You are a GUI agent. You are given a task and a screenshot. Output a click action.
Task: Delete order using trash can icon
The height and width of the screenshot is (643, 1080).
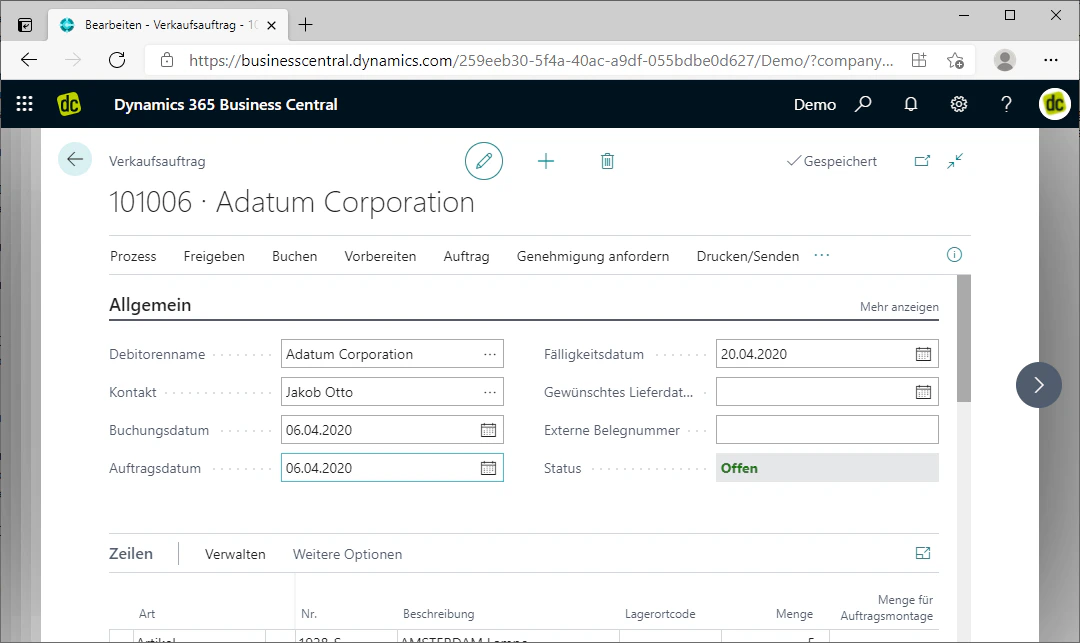[x=607, y=161]
